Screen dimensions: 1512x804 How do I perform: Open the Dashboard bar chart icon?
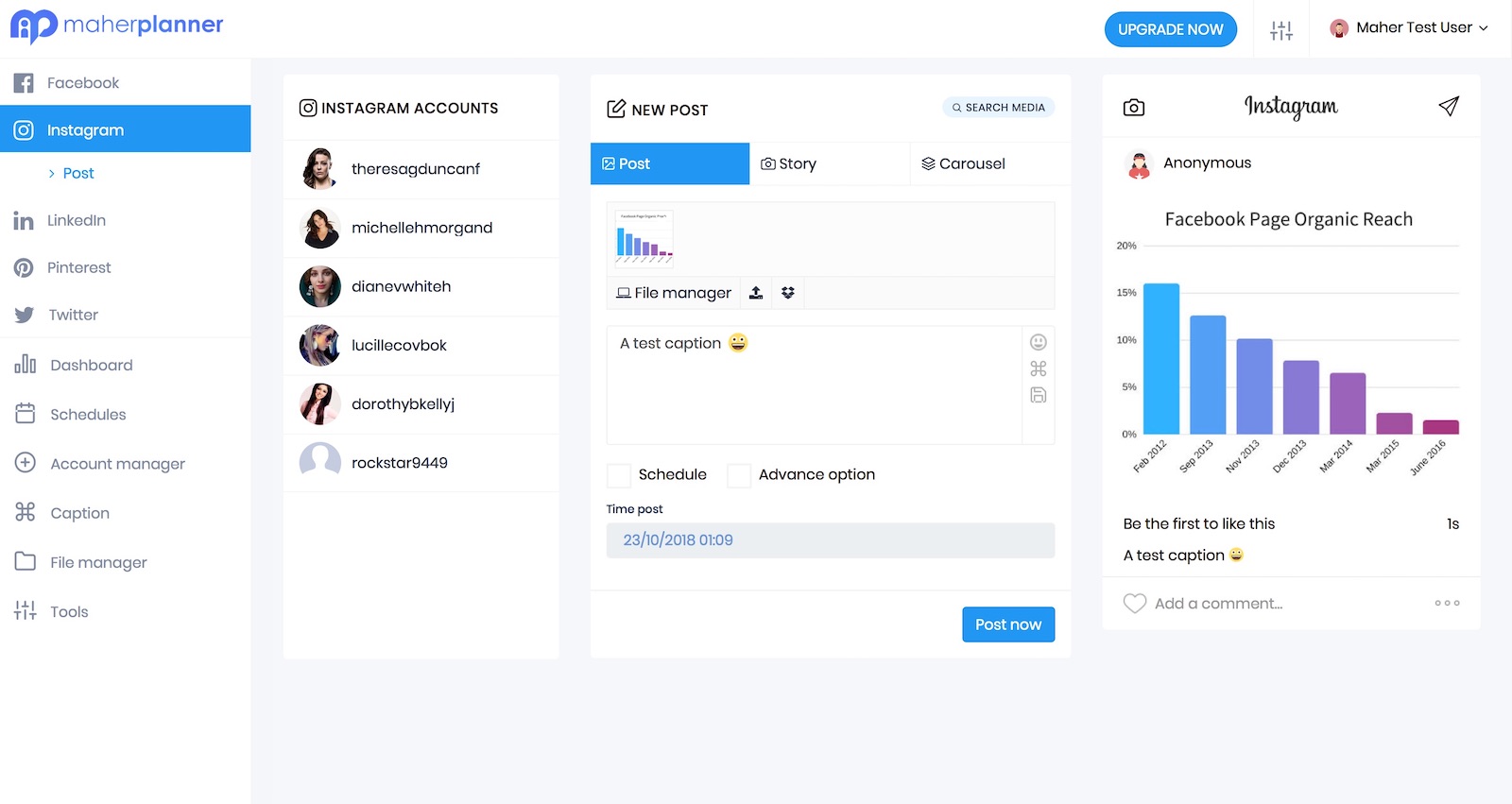tap(26, 365)
